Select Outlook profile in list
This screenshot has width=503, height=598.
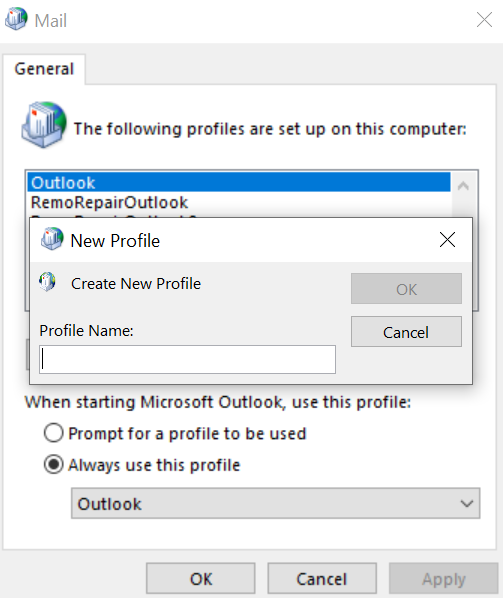click(239, 182)
